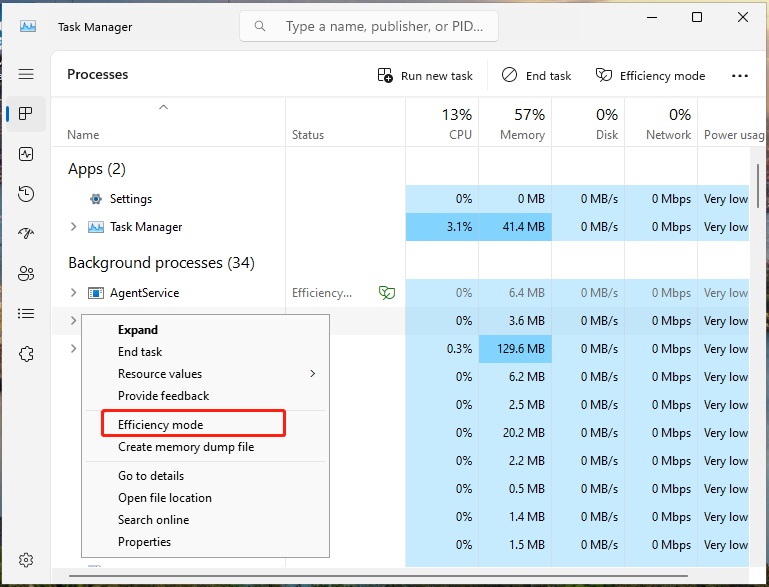Open the Users sidebar icon
Image resolution: width=769 pixels, height=587 pixels.
click(26, 273)
